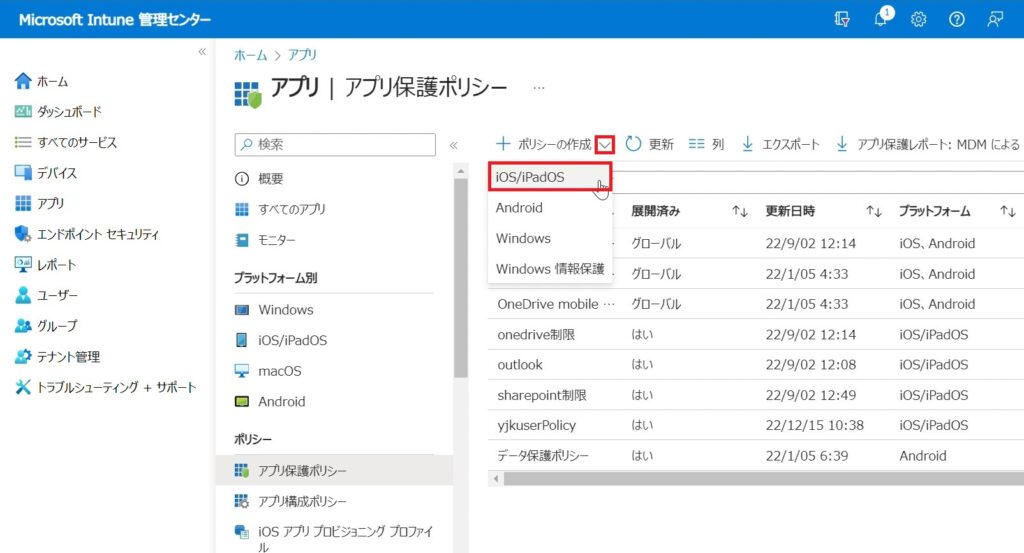
Task: Click the アプリ保護レポート download button
Action: click(928, 144)
